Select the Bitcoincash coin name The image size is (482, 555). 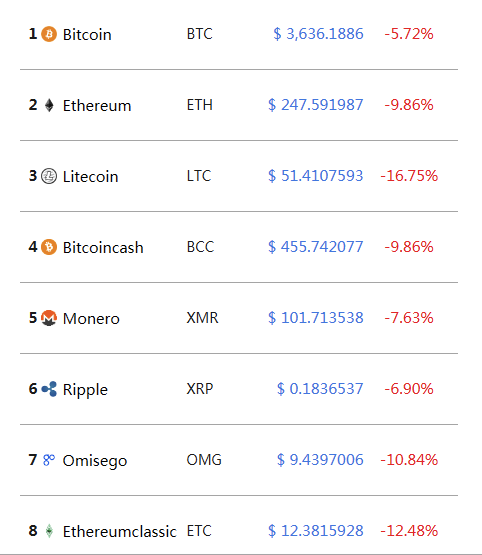coord(103,247)
